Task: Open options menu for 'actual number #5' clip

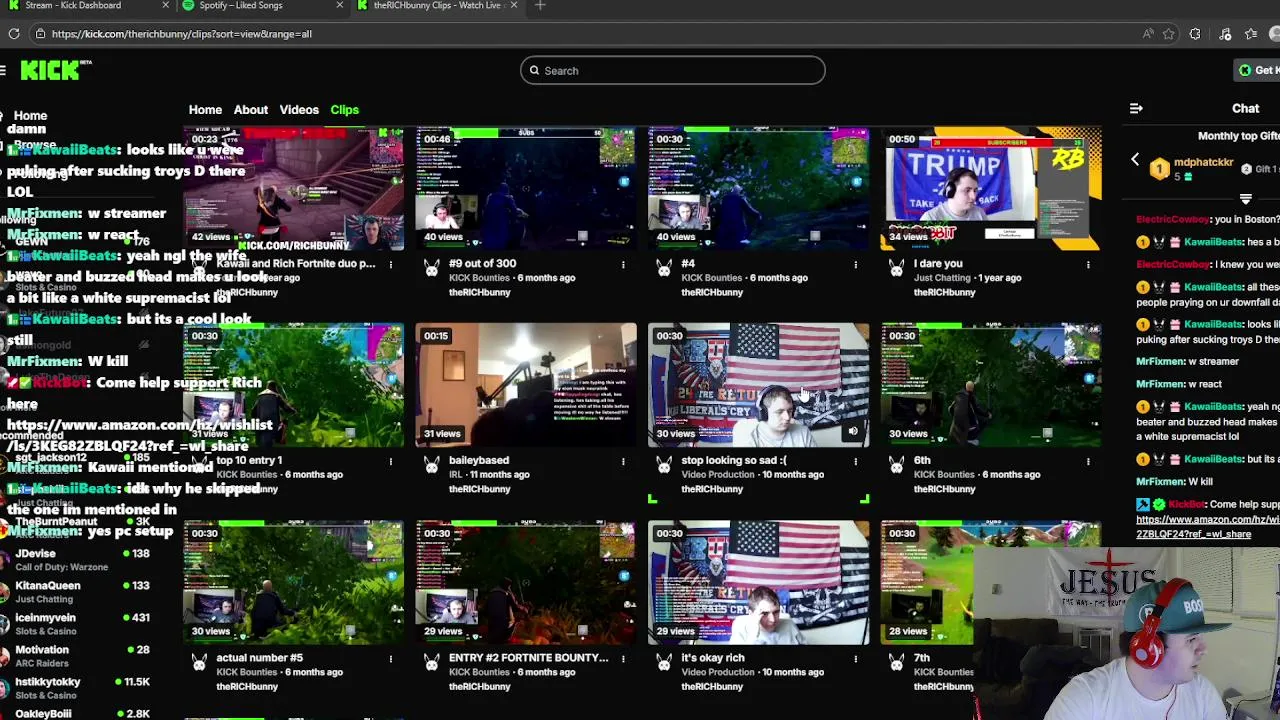Action: [x=391, y=659]
